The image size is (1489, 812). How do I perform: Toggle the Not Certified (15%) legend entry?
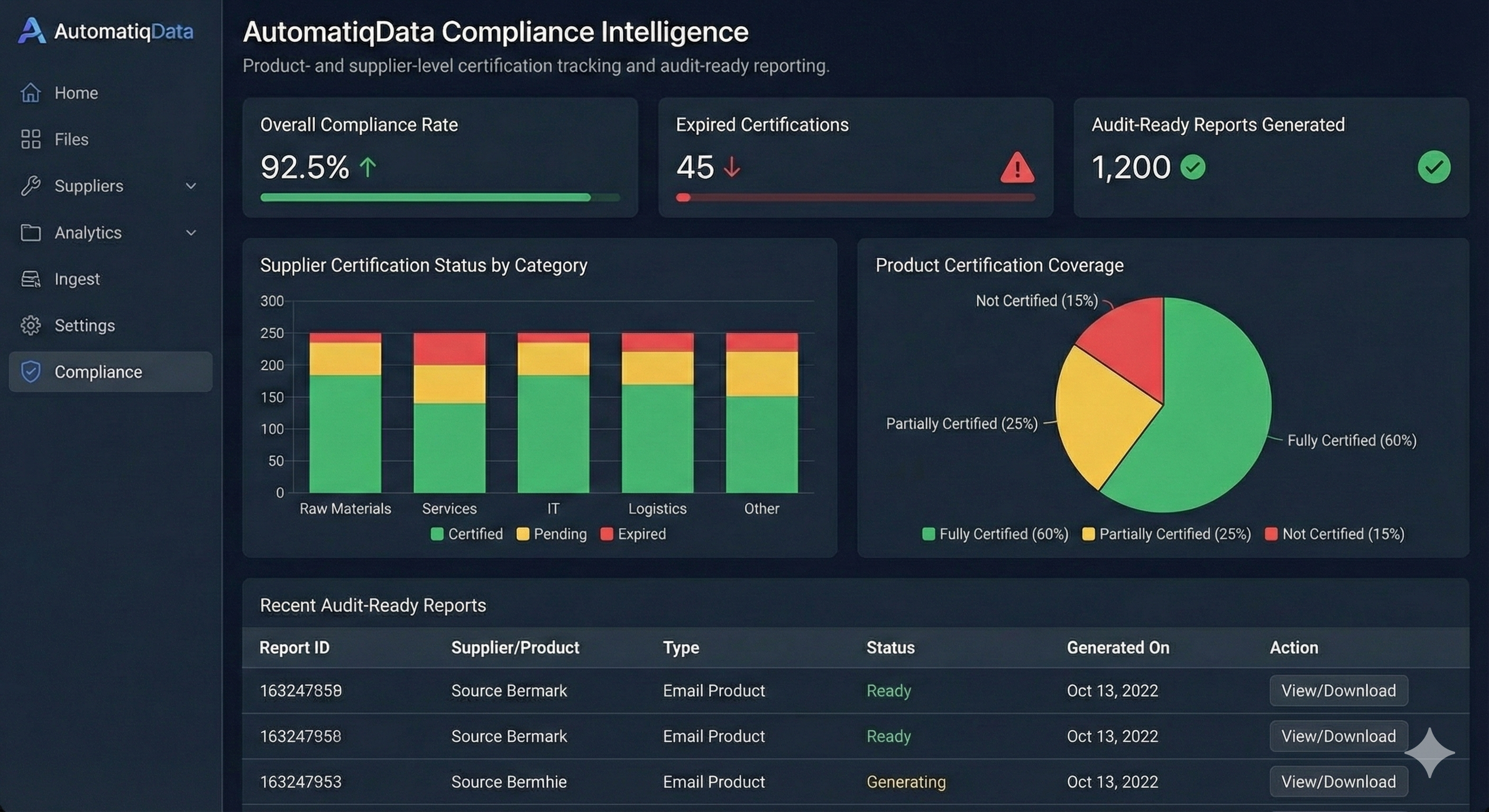pos(1335,534)
